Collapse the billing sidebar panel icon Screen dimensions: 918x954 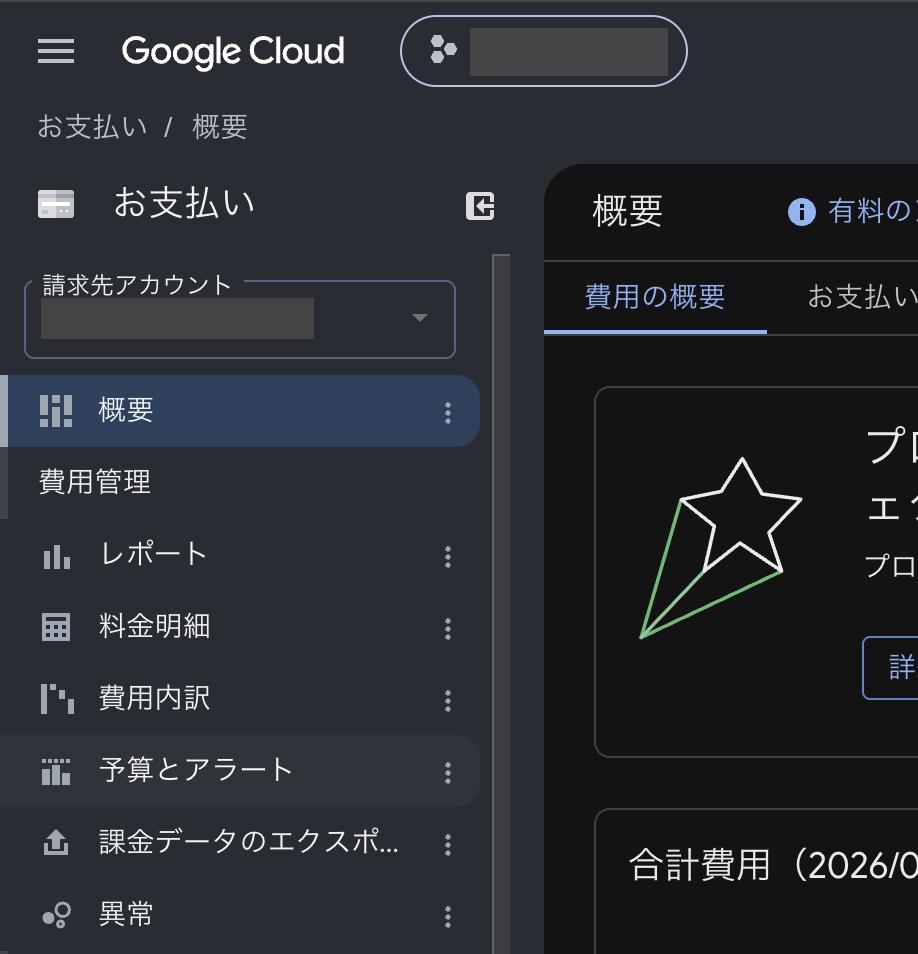[x=480, y=206]
